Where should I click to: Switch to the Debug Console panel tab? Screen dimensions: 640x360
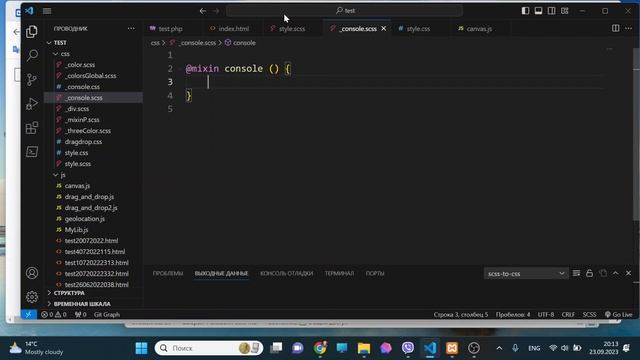tap(287, 273)
